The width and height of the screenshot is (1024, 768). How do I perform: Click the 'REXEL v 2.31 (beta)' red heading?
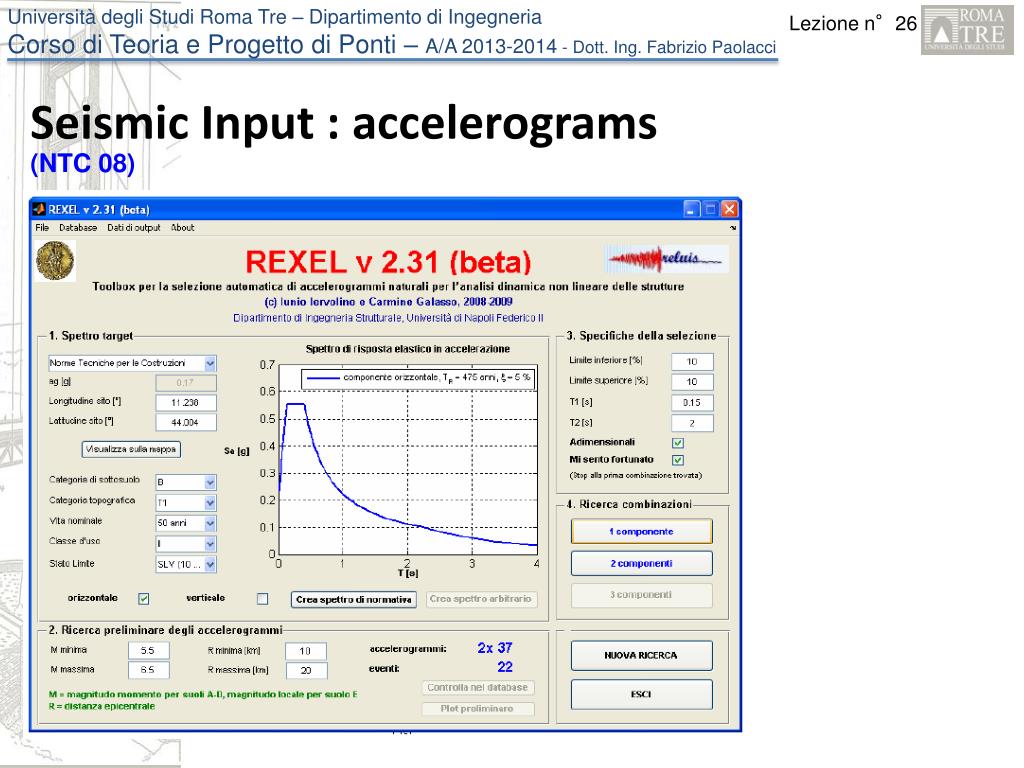(389, 262)
